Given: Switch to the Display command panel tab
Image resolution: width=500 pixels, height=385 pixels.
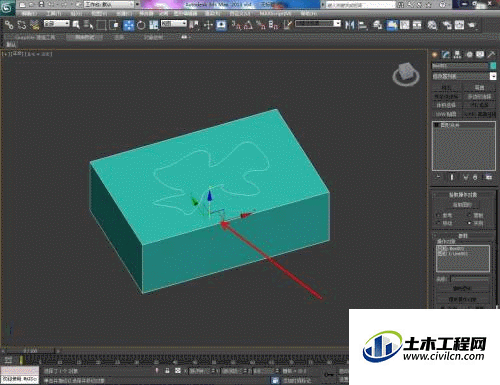Looking at the screenshot, I should (x=480, y=55).
